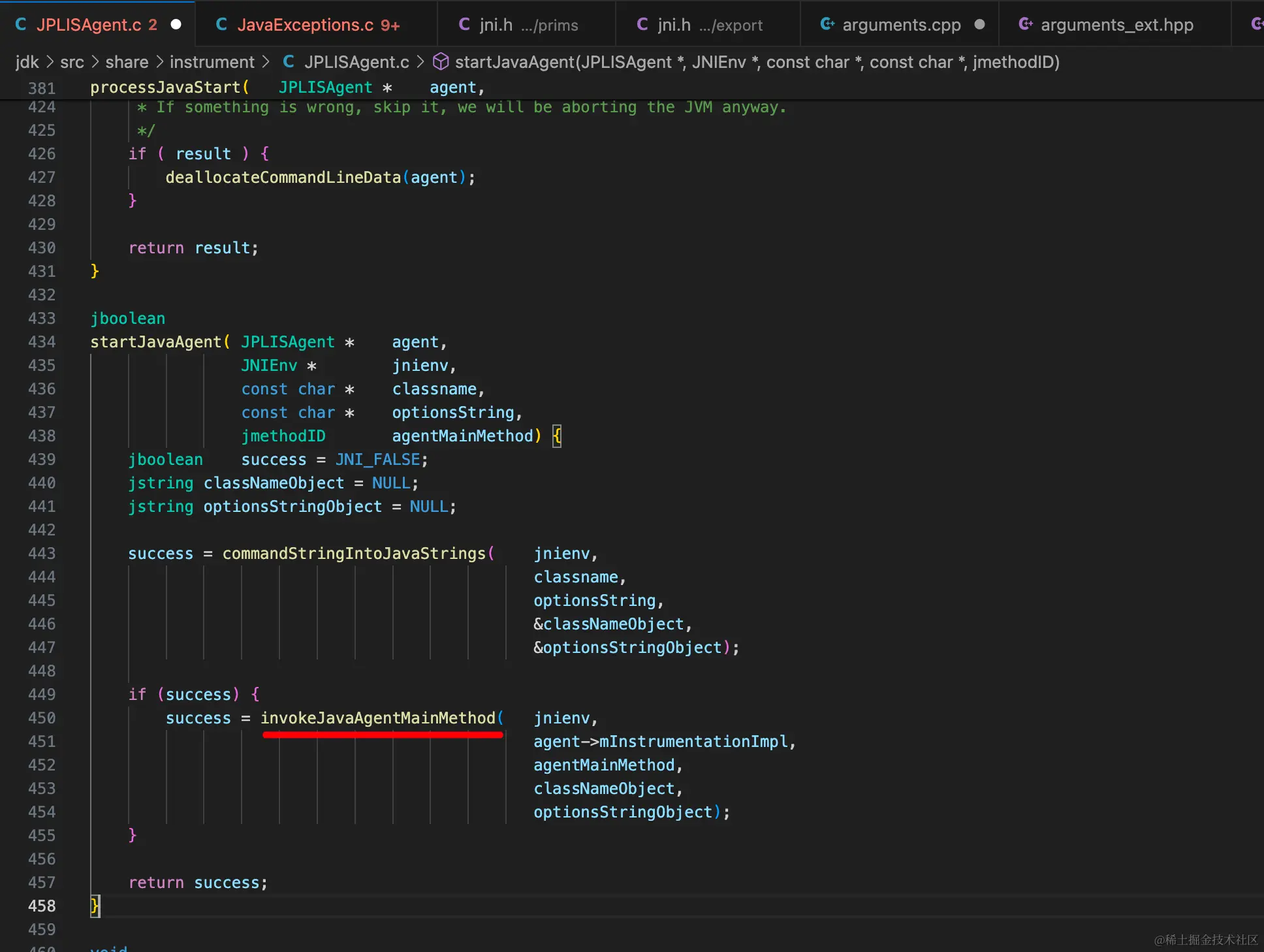This screenshot has width=1264, height=952.
Task: Open the share breadcrumb segment
Action: pyautogui.click(x=127, y=62)
